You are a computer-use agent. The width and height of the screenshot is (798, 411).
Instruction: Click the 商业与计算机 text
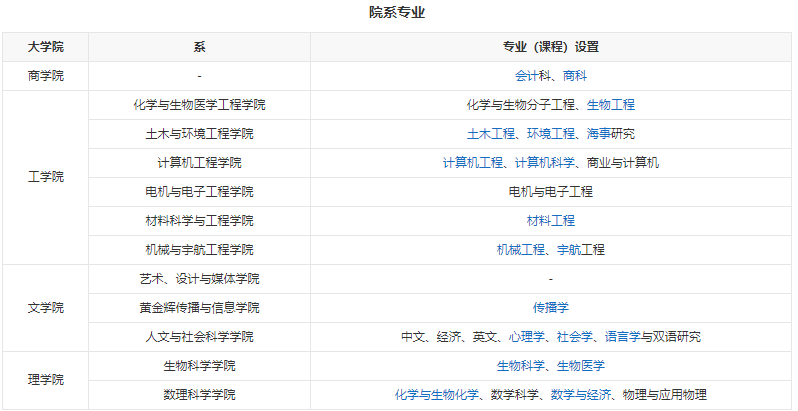coord(623,163)
